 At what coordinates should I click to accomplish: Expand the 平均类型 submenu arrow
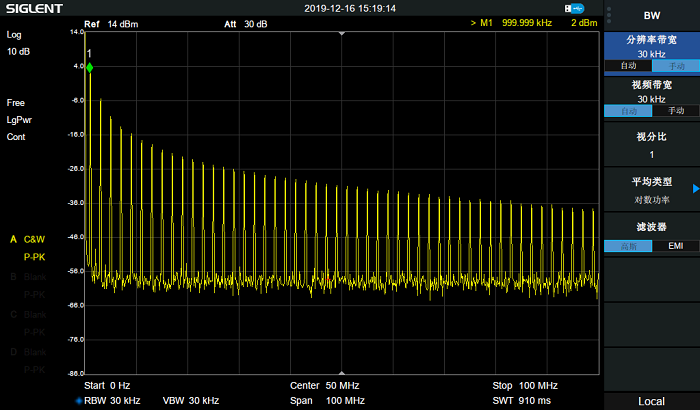pos(696,188)
